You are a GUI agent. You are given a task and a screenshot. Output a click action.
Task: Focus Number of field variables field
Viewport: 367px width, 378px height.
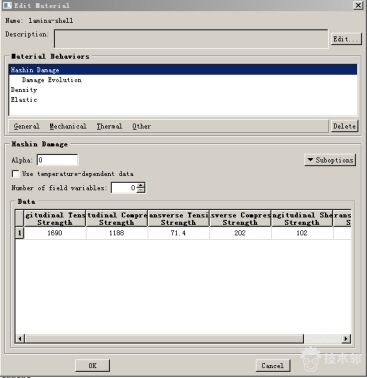(124, 188)
